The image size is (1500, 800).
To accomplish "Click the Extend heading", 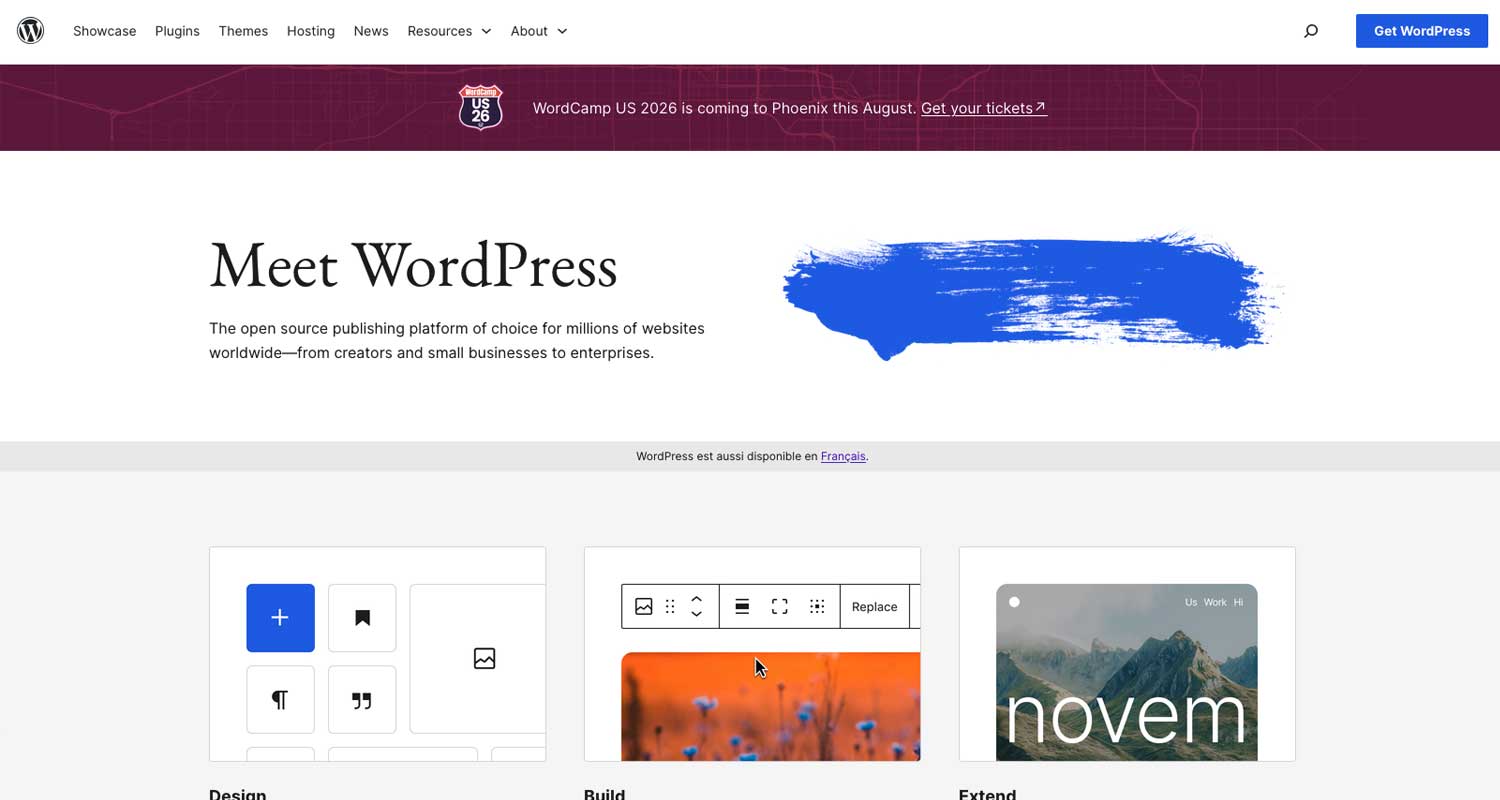I will click(x=987, y=794).
